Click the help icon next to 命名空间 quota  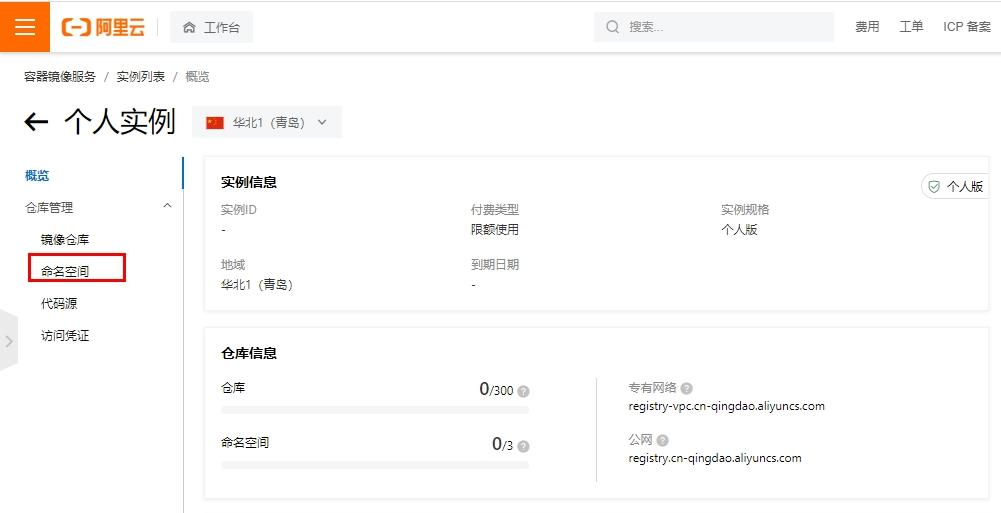[523, 446]
